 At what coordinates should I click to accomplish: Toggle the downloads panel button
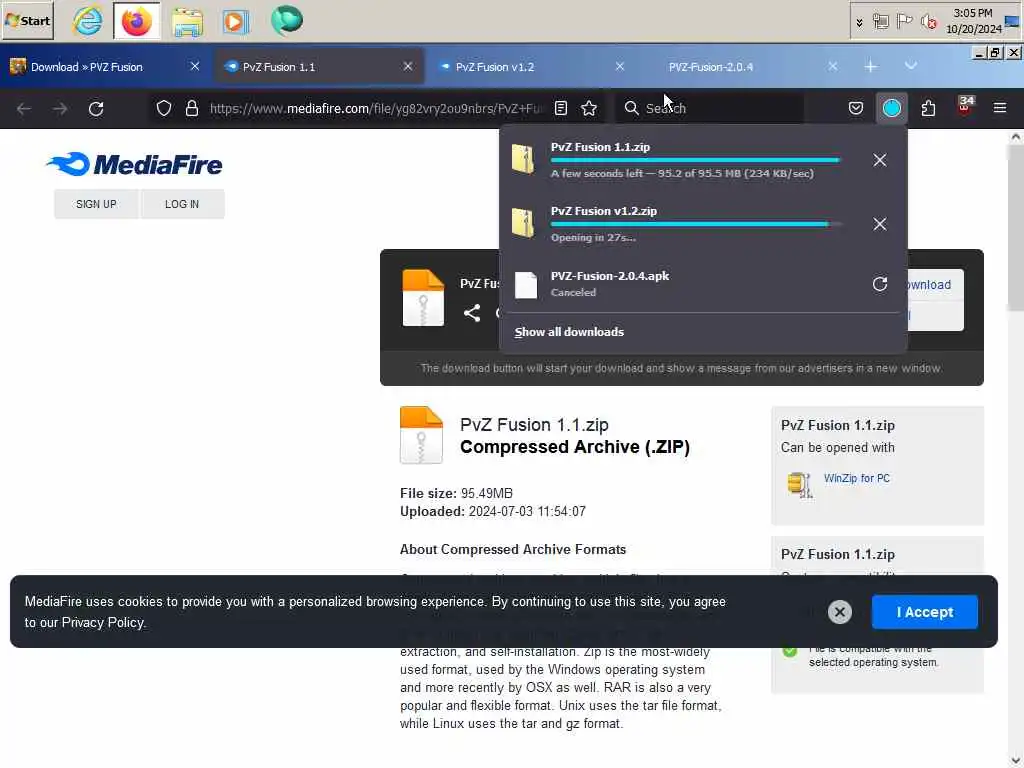891,108
